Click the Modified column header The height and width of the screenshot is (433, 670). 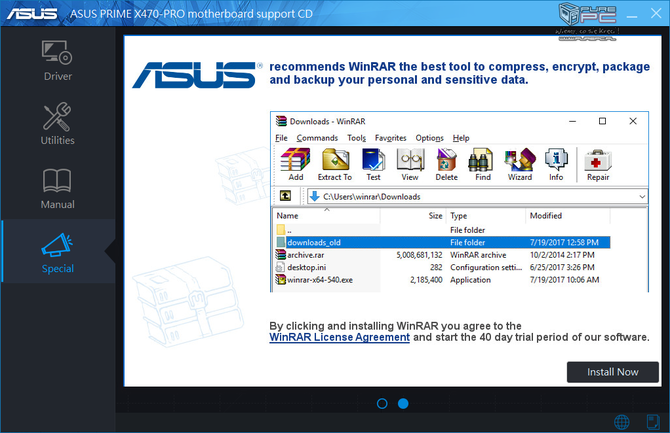[x=568, y=216]
